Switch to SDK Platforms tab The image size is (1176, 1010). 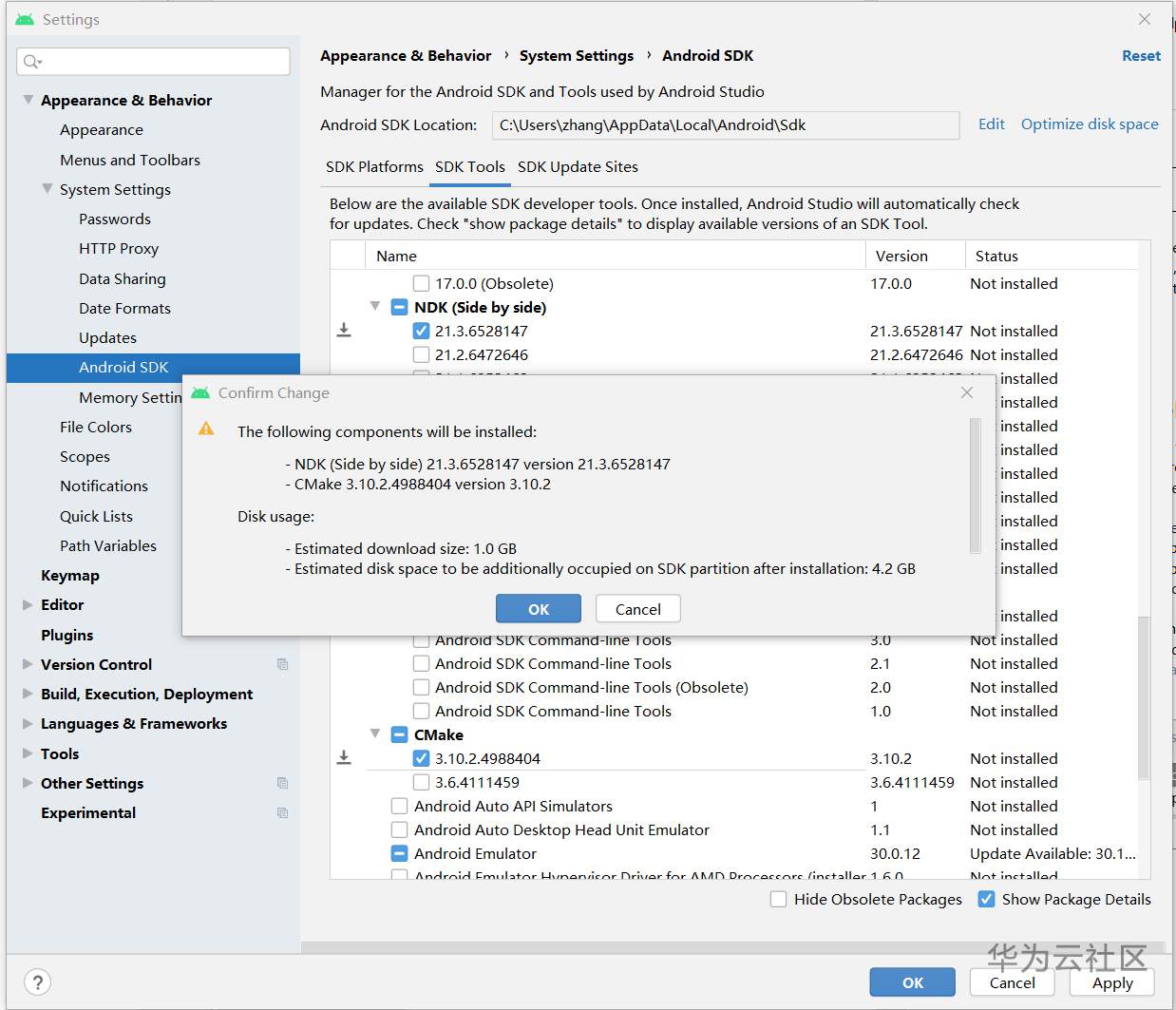click(x=374, y=167)
